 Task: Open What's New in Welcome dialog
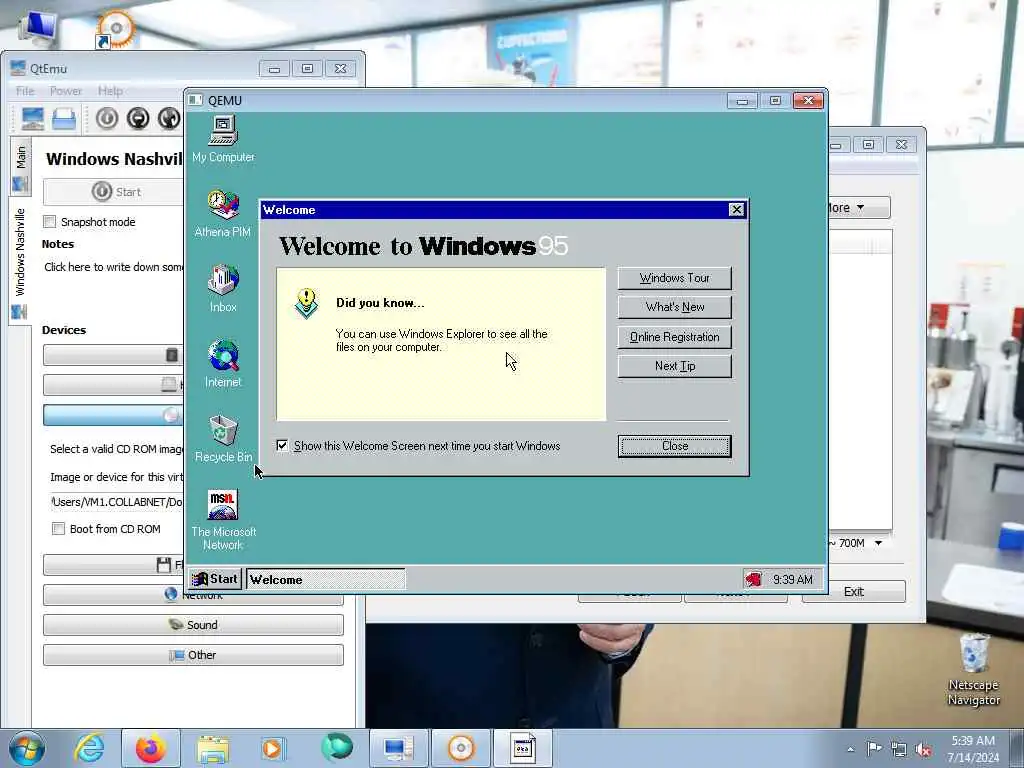tap(675, 307)
